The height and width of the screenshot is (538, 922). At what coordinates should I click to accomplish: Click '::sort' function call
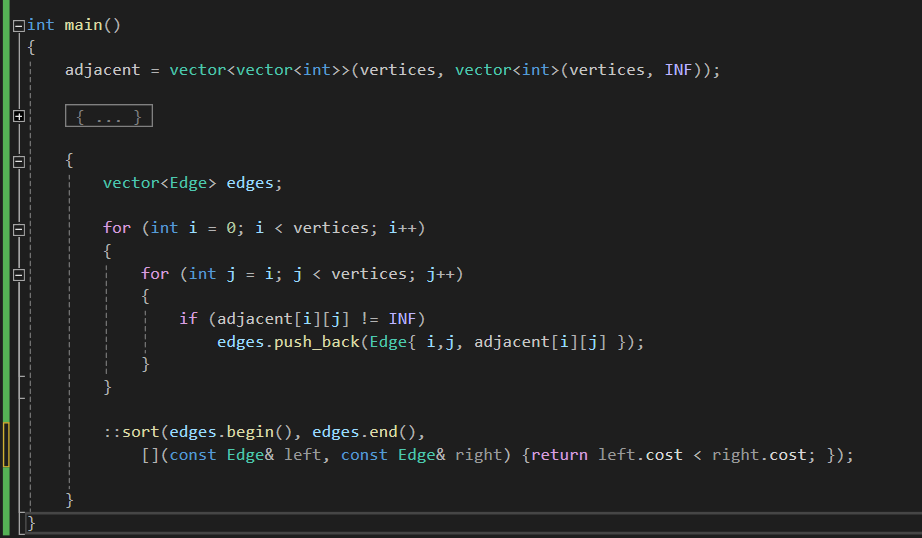[x=131, y=432]
